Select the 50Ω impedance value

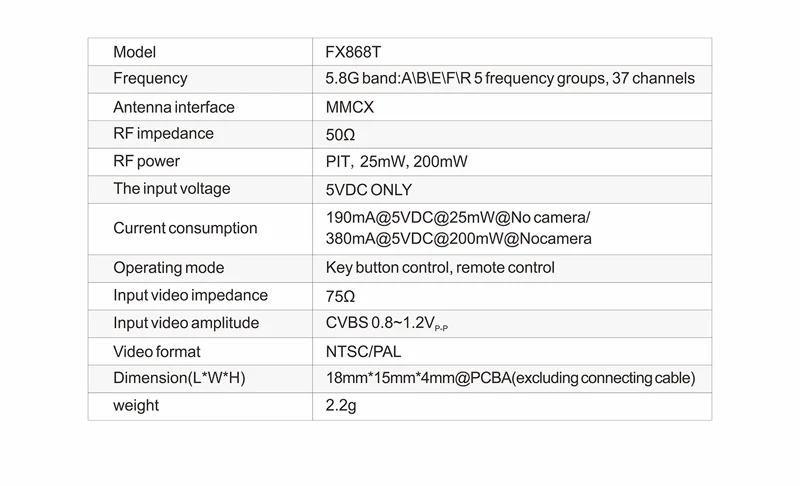[340, 135]
